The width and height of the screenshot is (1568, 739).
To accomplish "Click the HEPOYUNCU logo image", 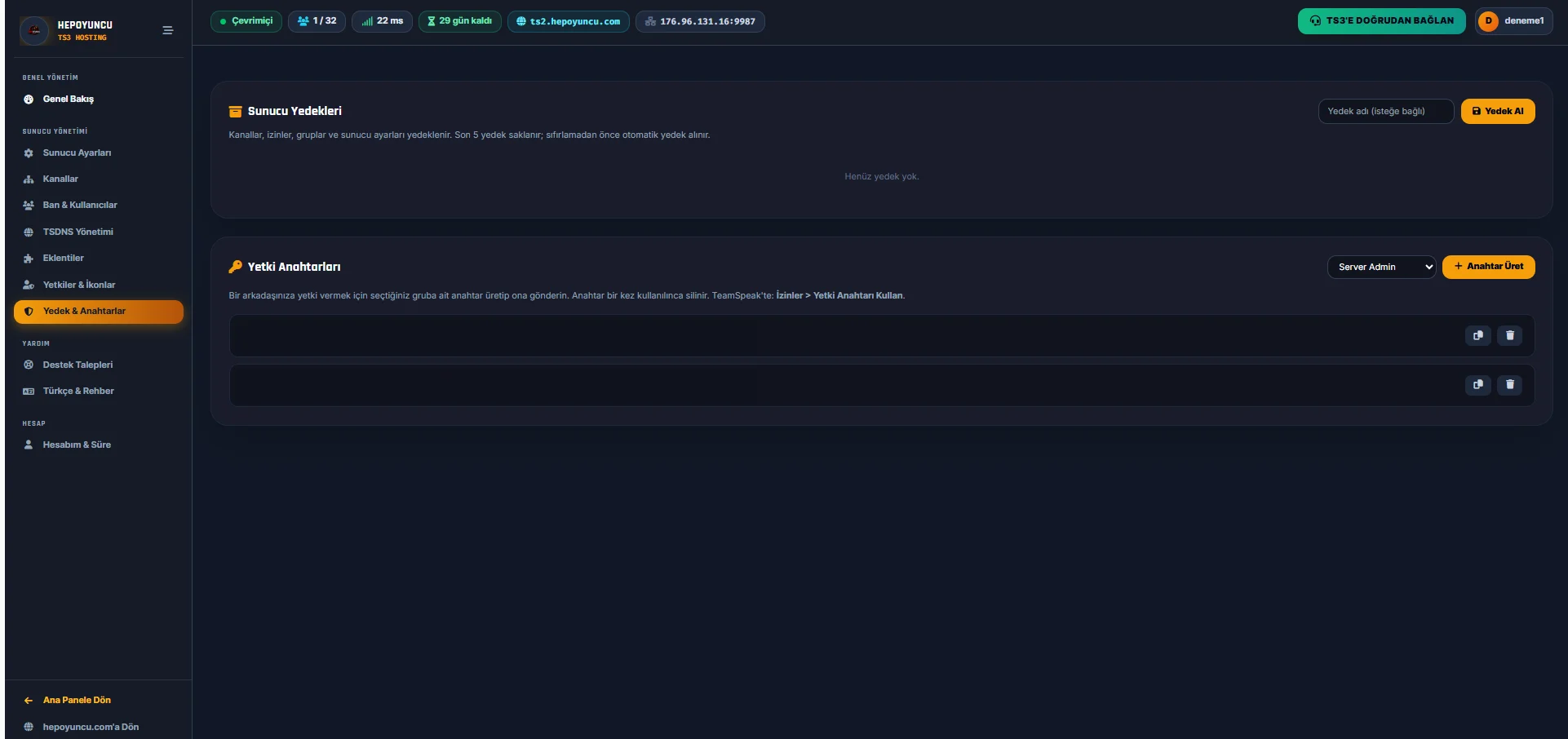I will (34, 31).
